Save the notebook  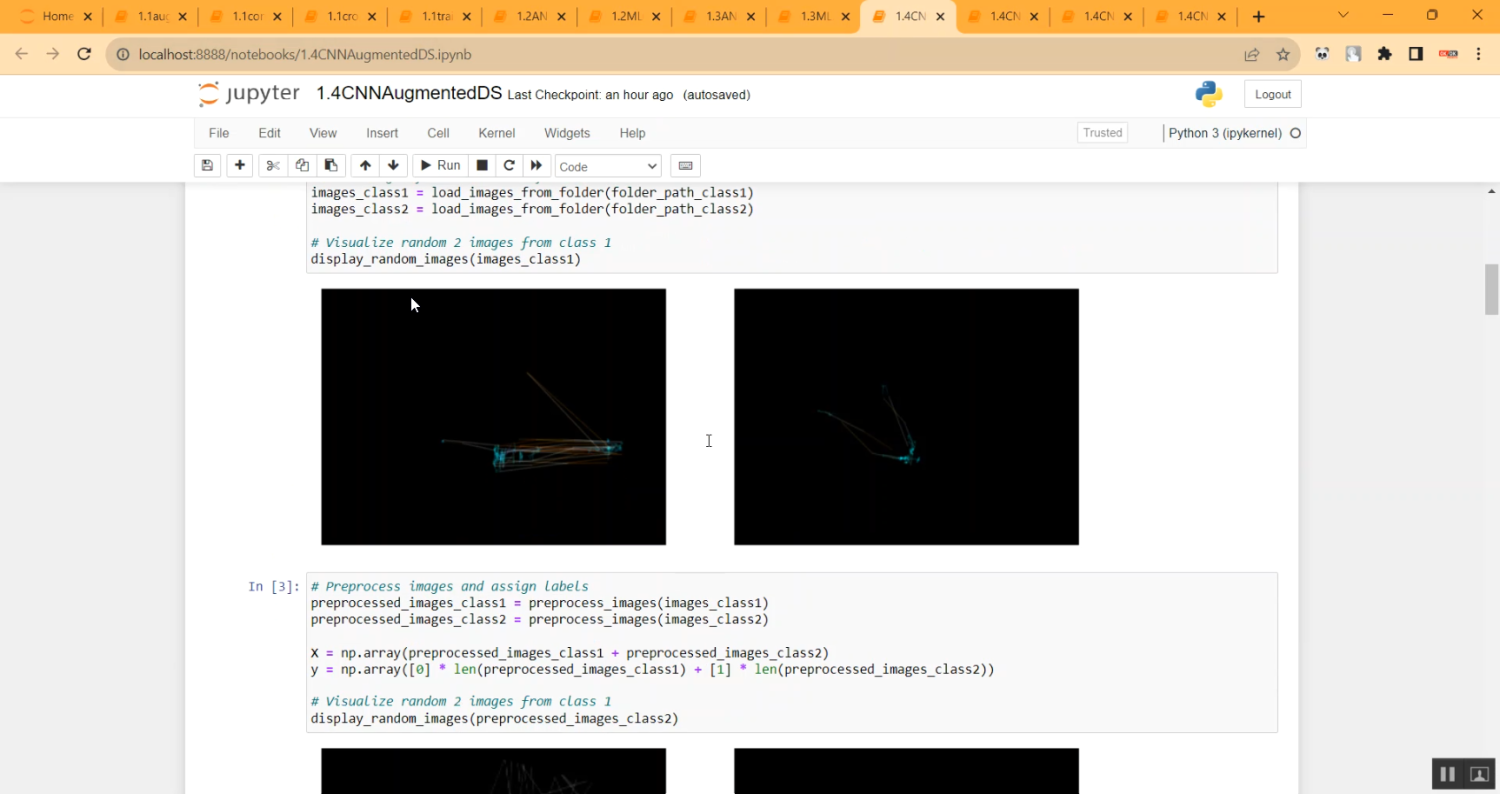[x=207, y=165]
